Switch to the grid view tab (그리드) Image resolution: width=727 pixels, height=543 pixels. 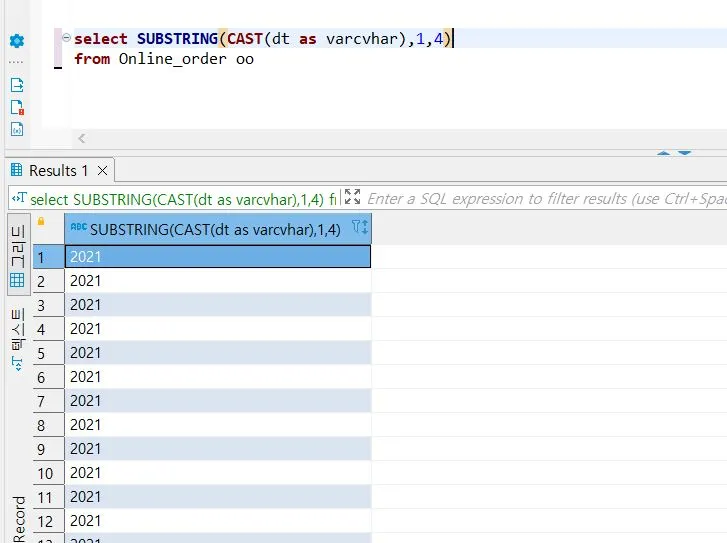coord(18,254)
